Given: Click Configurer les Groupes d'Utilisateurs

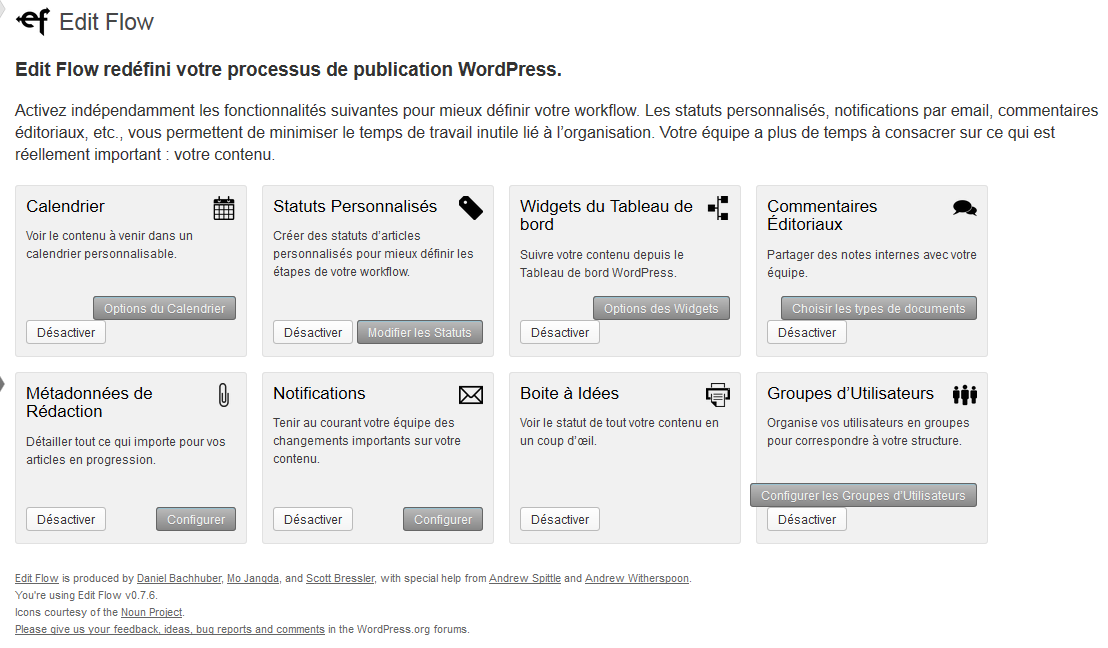Looking at the screenshot, I should 864,495.
